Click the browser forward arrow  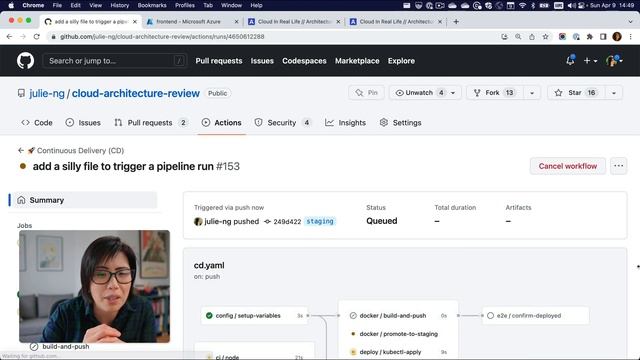pyautogui.click(x=23, y=37)
